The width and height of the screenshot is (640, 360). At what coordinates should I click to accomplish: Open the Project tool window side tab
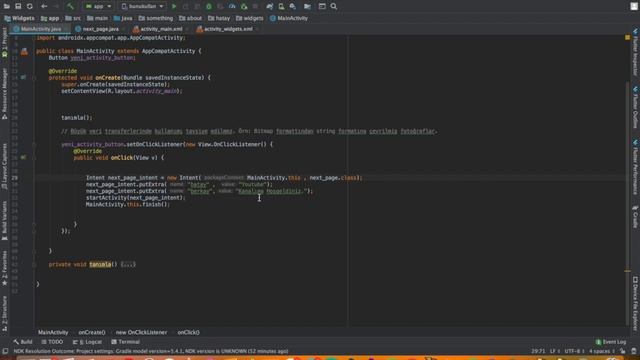(4, 42)
